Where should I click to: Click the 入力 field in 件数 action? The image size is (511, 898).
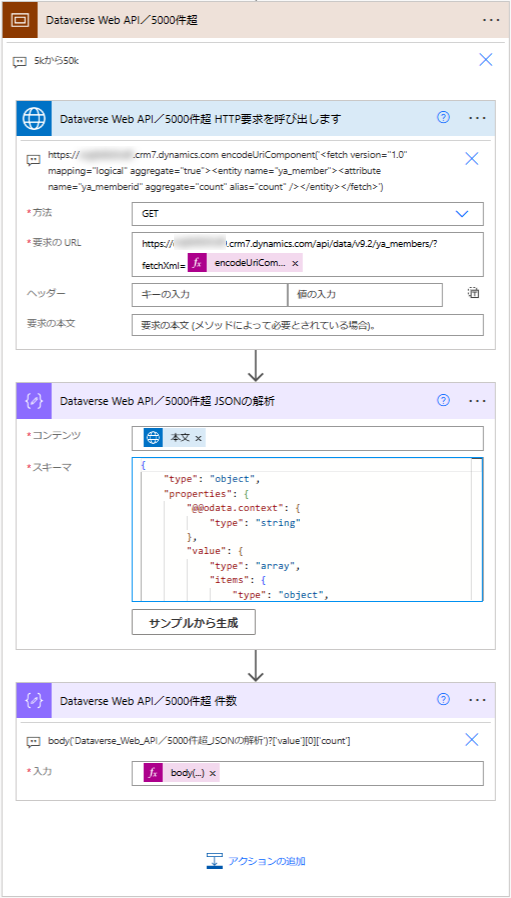click(x=308, y=773)
